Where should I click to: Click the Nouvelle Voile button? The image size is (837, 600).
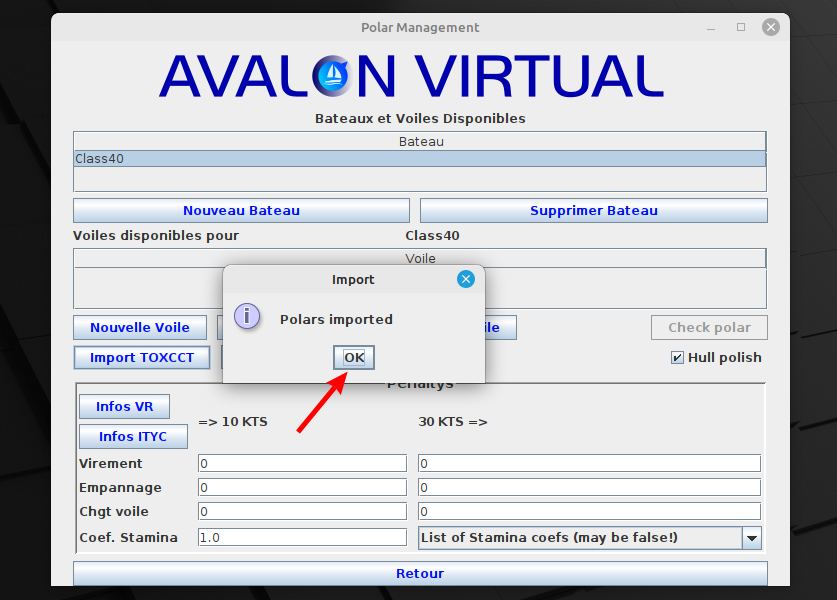(x=140, y=328)
